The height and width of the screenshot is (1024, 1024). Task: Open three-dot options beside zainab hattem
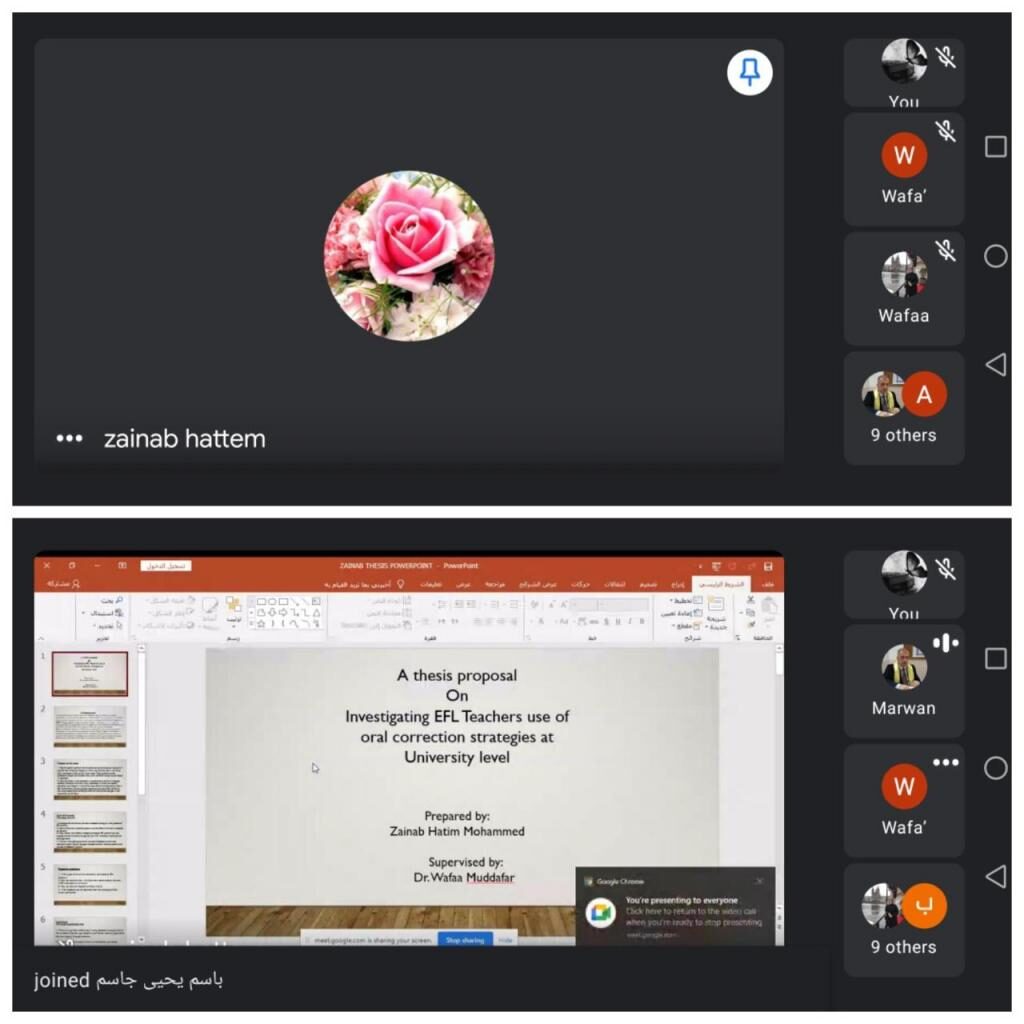(x=69, y=438)
